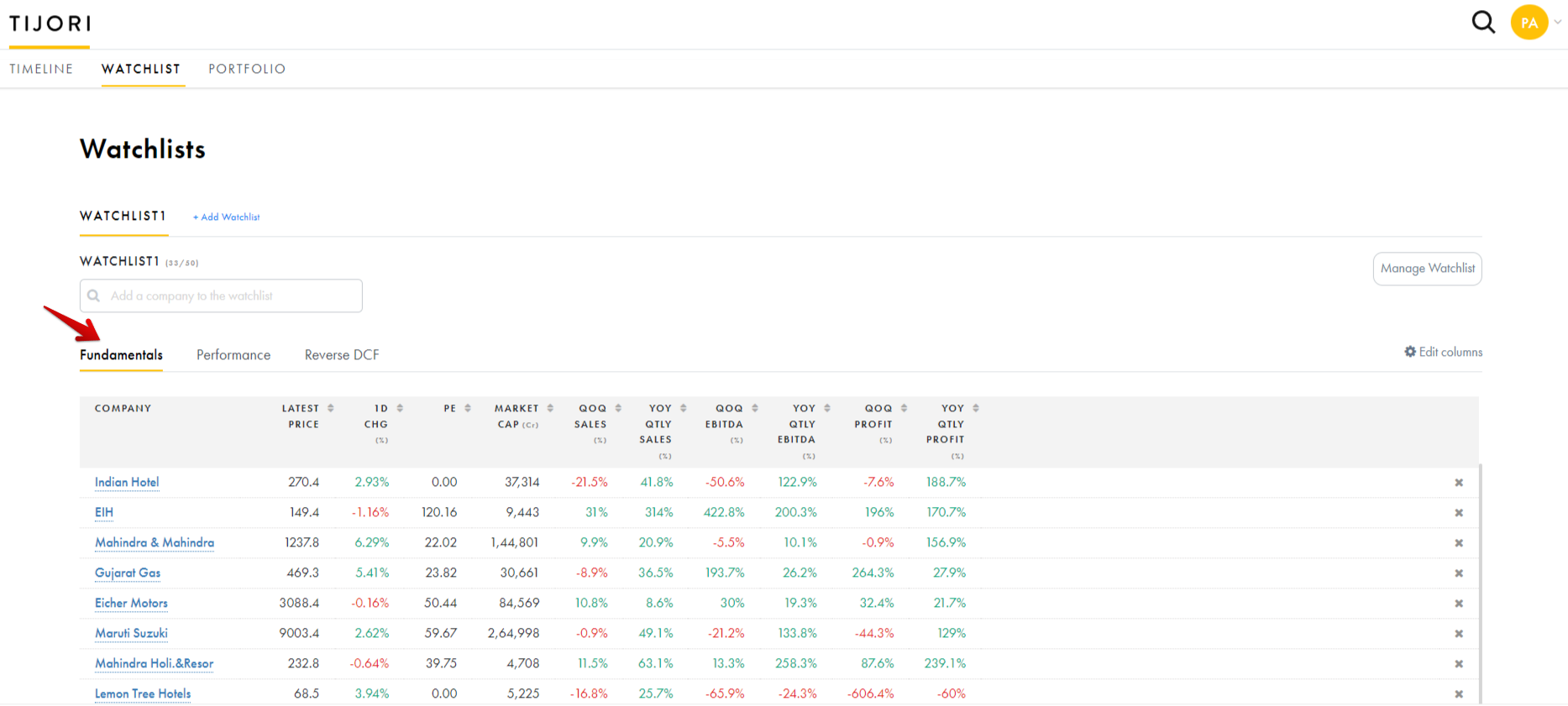Remove Mahindra & Mahindra with x icon

1459,543
